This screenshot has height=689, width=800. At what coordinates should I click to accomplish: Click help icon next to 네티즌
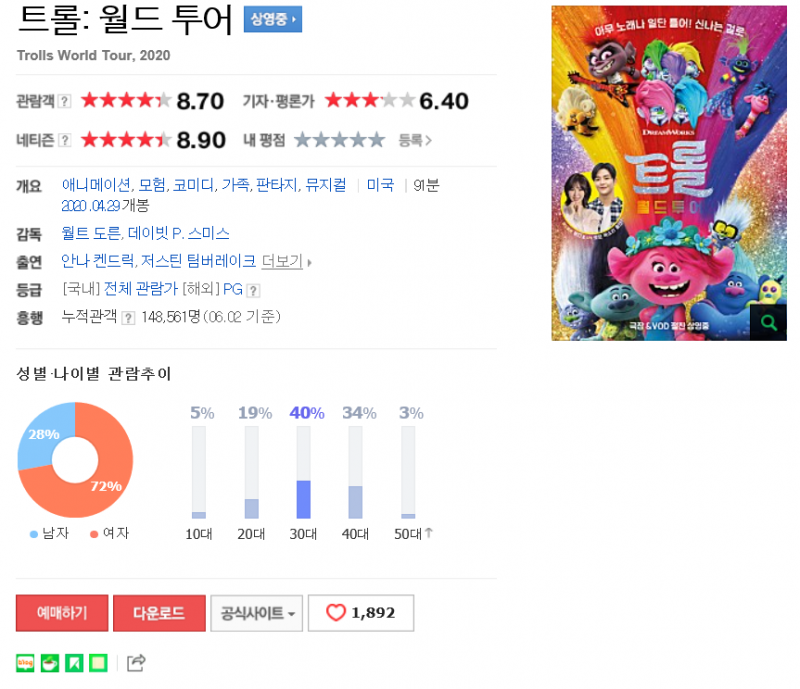pyautogui.click(x=64, y=140)
